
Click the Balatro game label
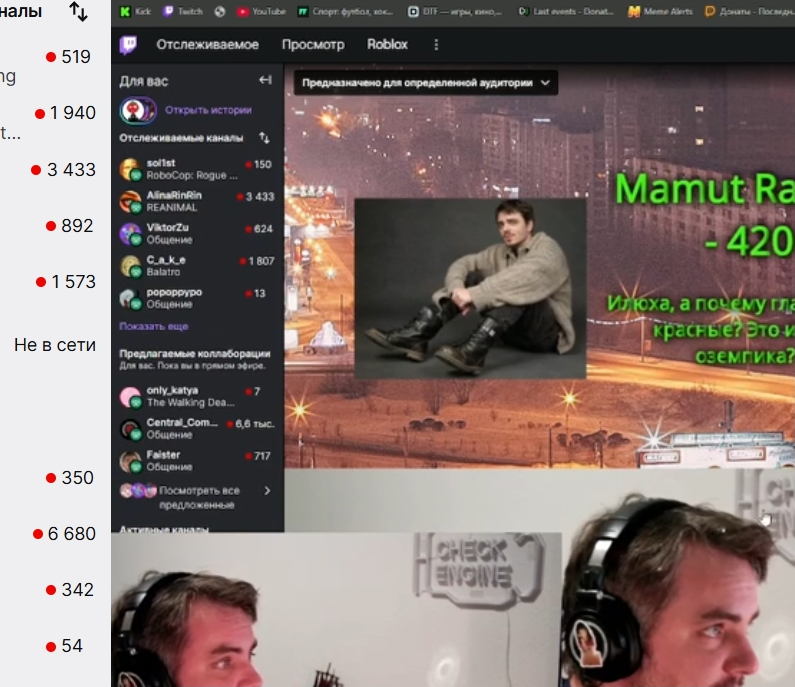tap(163, 272)
